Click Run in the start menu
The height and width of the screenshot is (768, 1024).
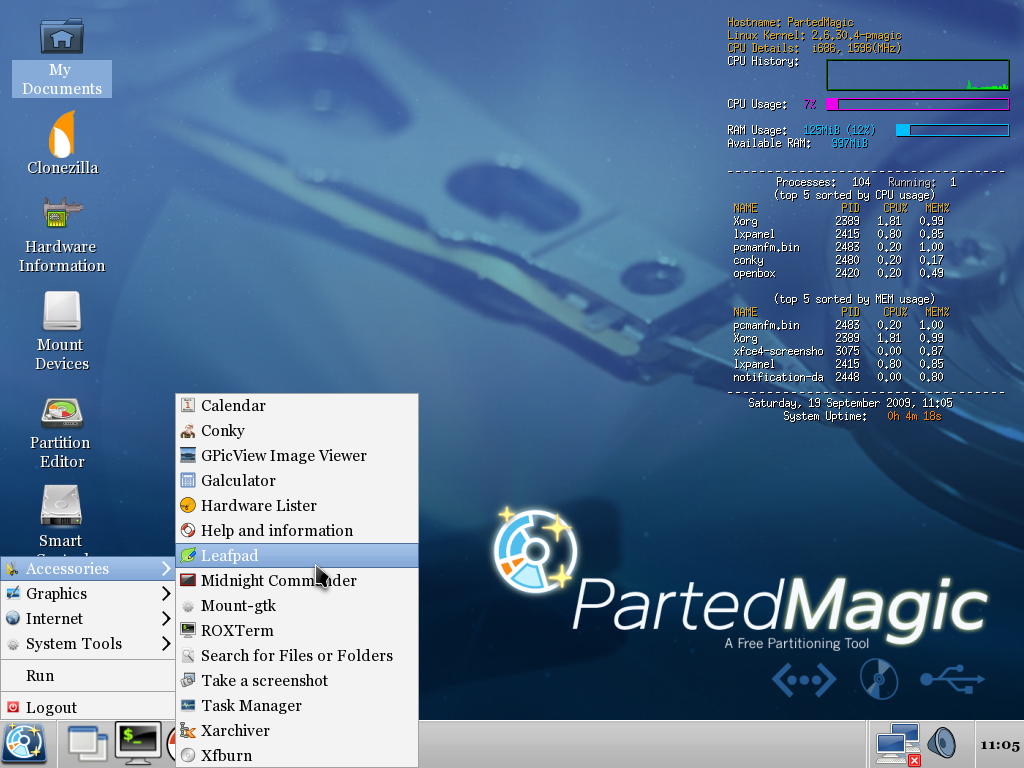click(41, 676)
